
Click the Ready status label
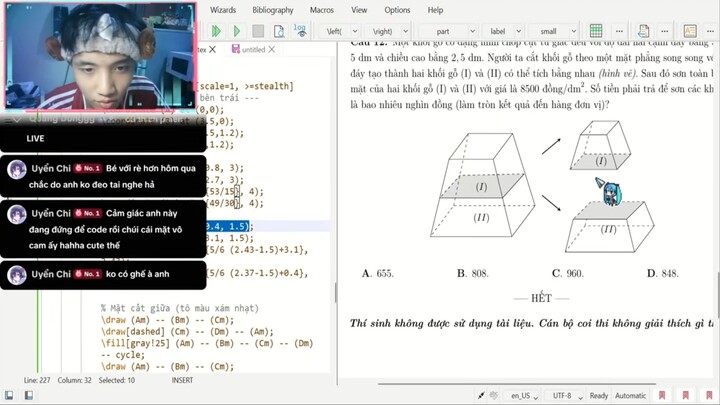click(x=599, y=395)
